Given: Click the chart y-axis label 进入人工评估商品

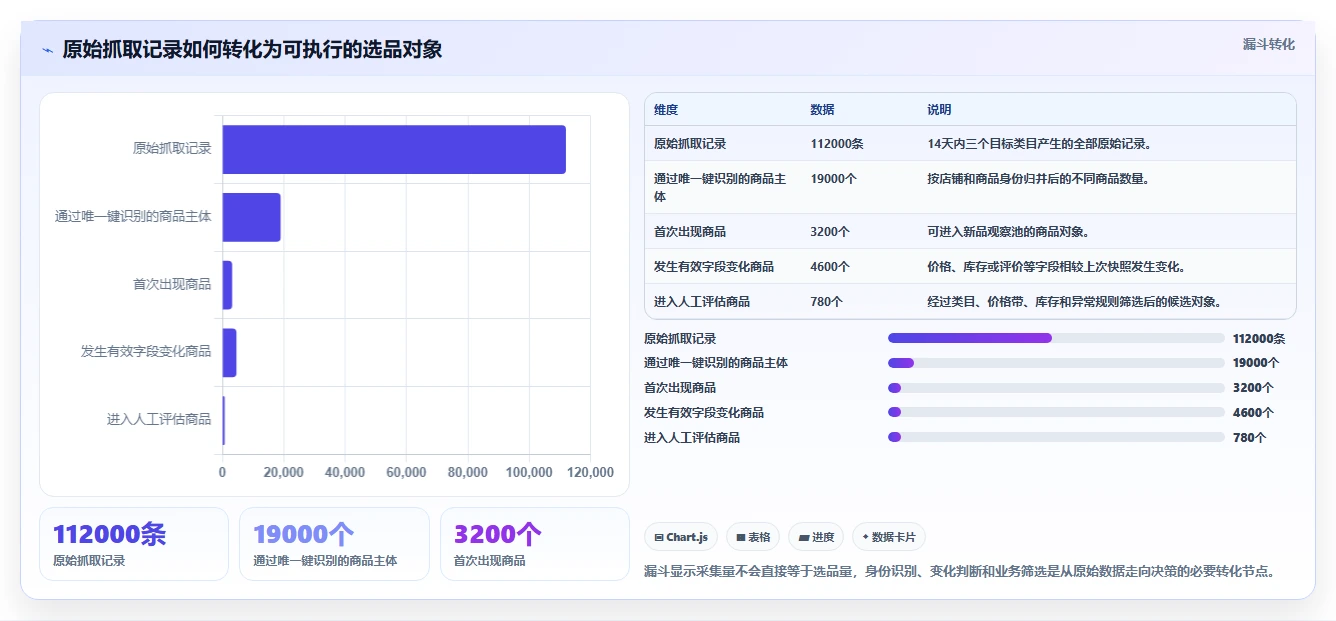Looking at the screenshot, I should (159, 419).
